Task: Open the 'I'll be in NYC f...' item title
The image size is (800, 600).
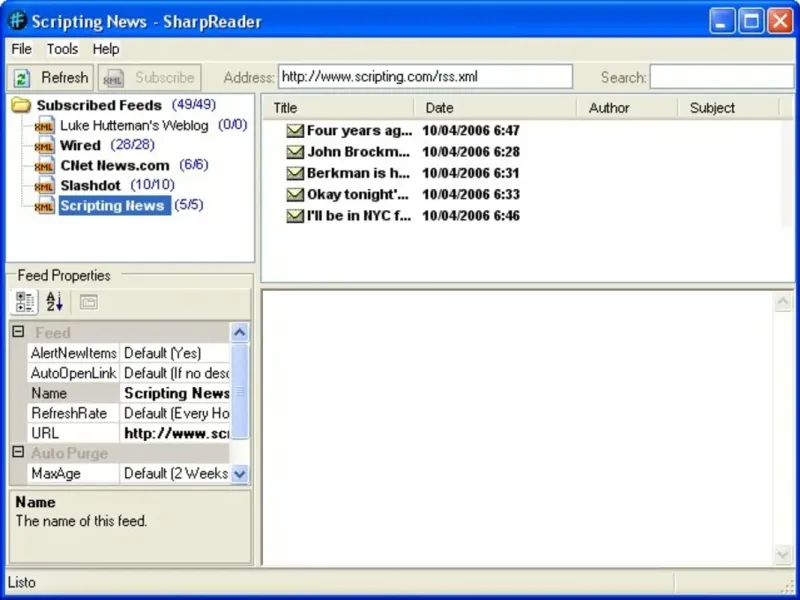Action: (x=359, y=216)
